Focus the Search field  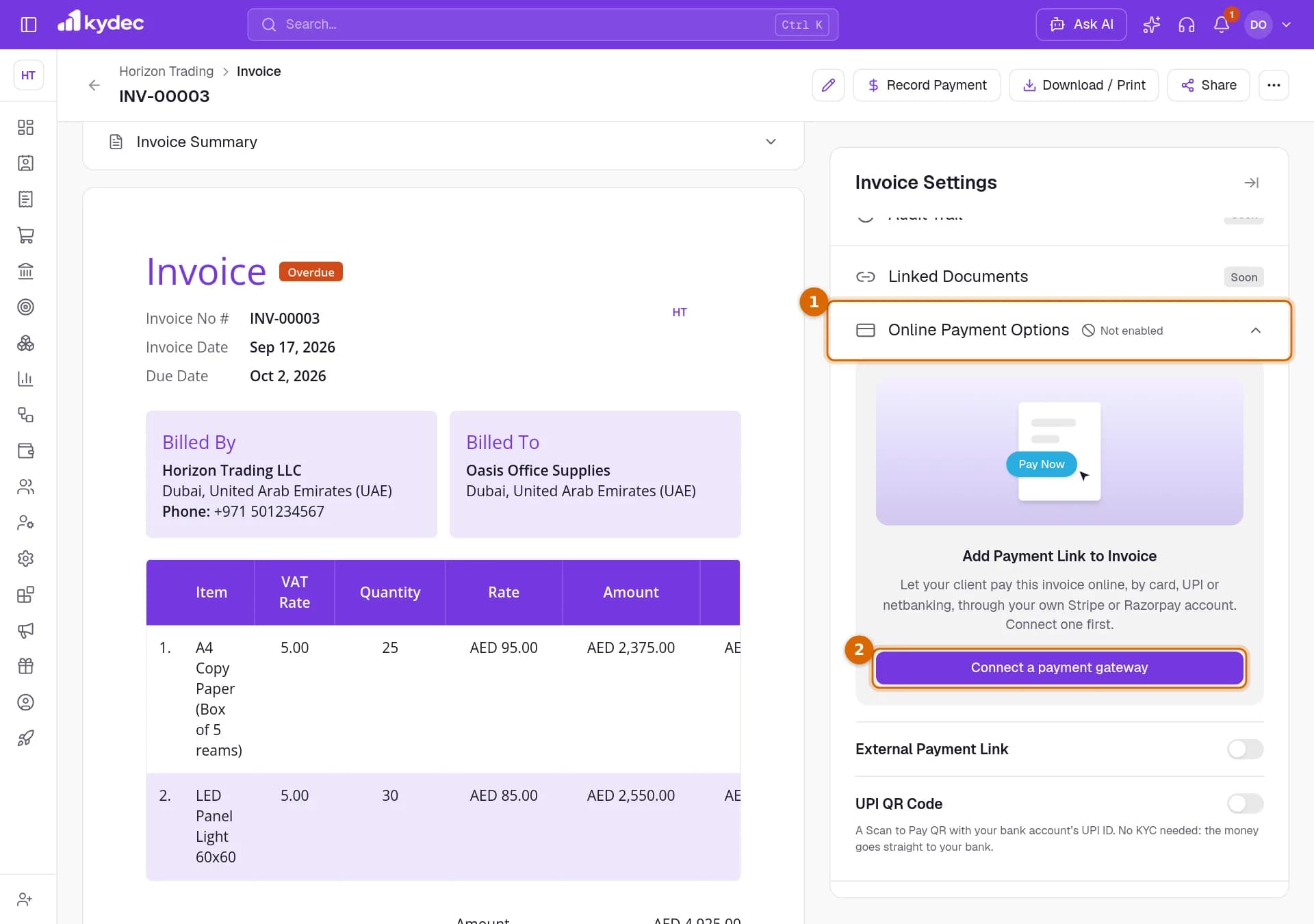click(543, 25)
